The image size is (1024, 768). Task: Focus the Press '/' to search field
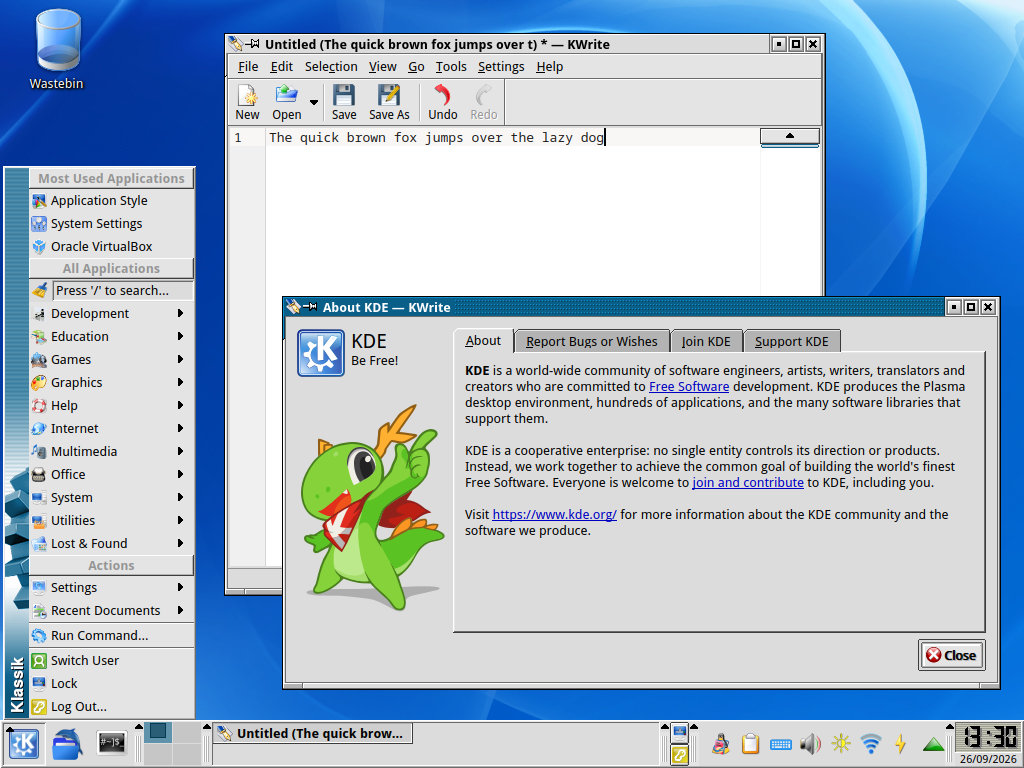pos(123,291)
